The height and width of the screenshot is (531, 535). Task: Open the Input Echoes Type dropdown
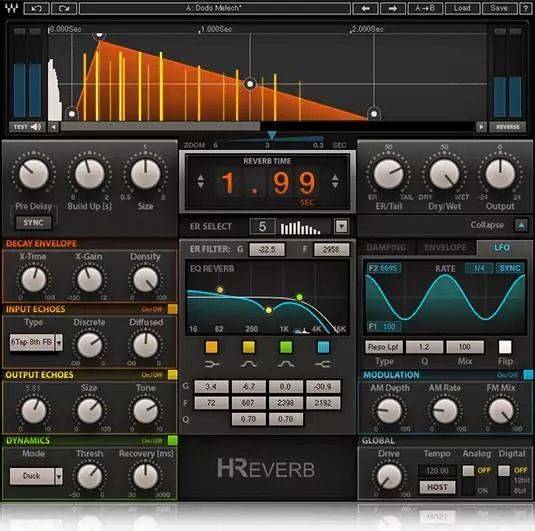59,342
